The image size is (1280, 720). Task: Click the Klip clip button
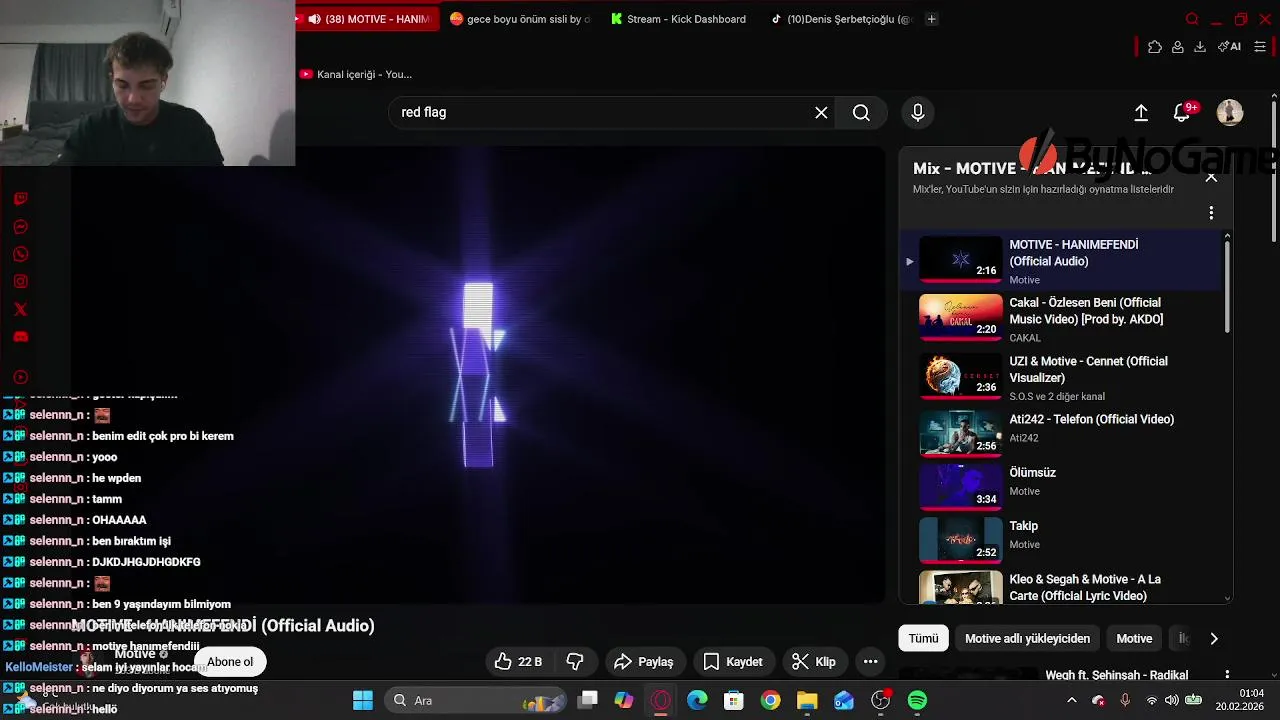(814, 662)
